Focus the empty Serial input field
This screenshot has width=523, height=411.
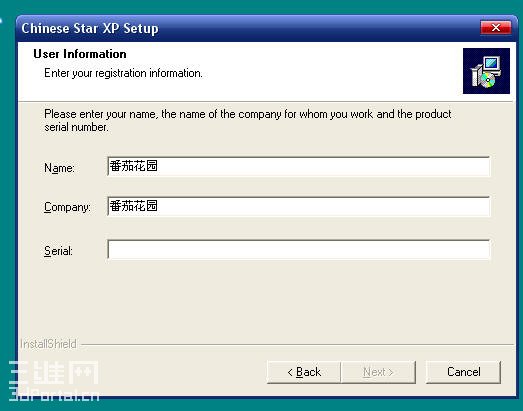point(299,250)
